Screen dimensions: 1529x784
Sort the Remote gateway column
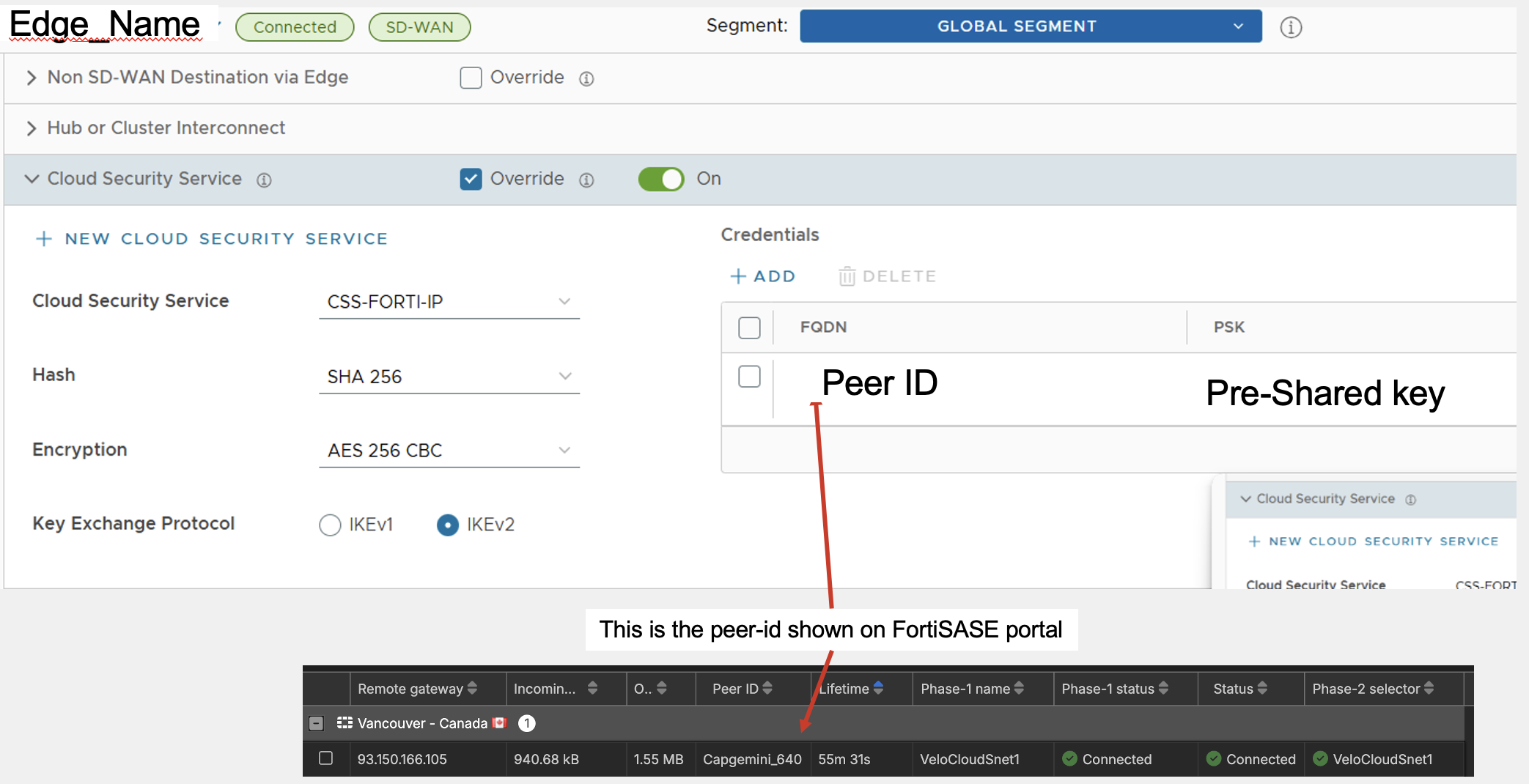coord(472,688)
